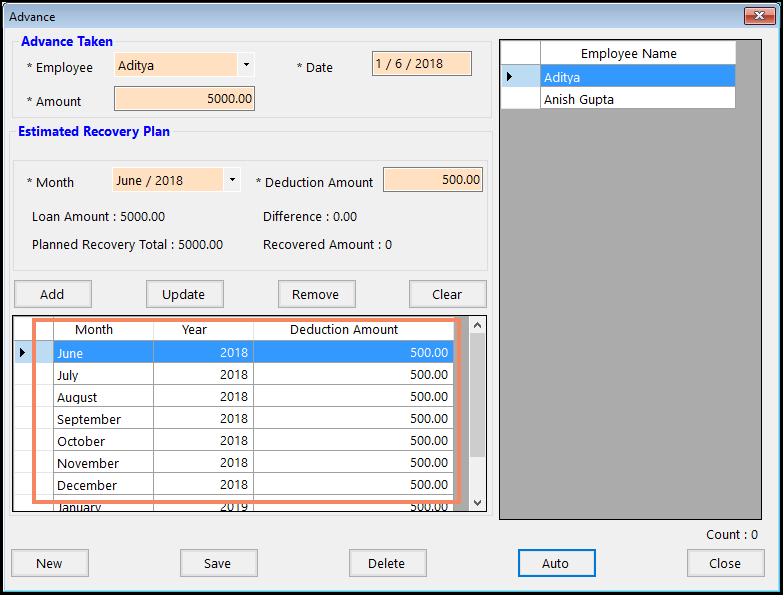Click 500.00 deduction in August row
The height and width of the screenshot is (595, 783).
354,396
